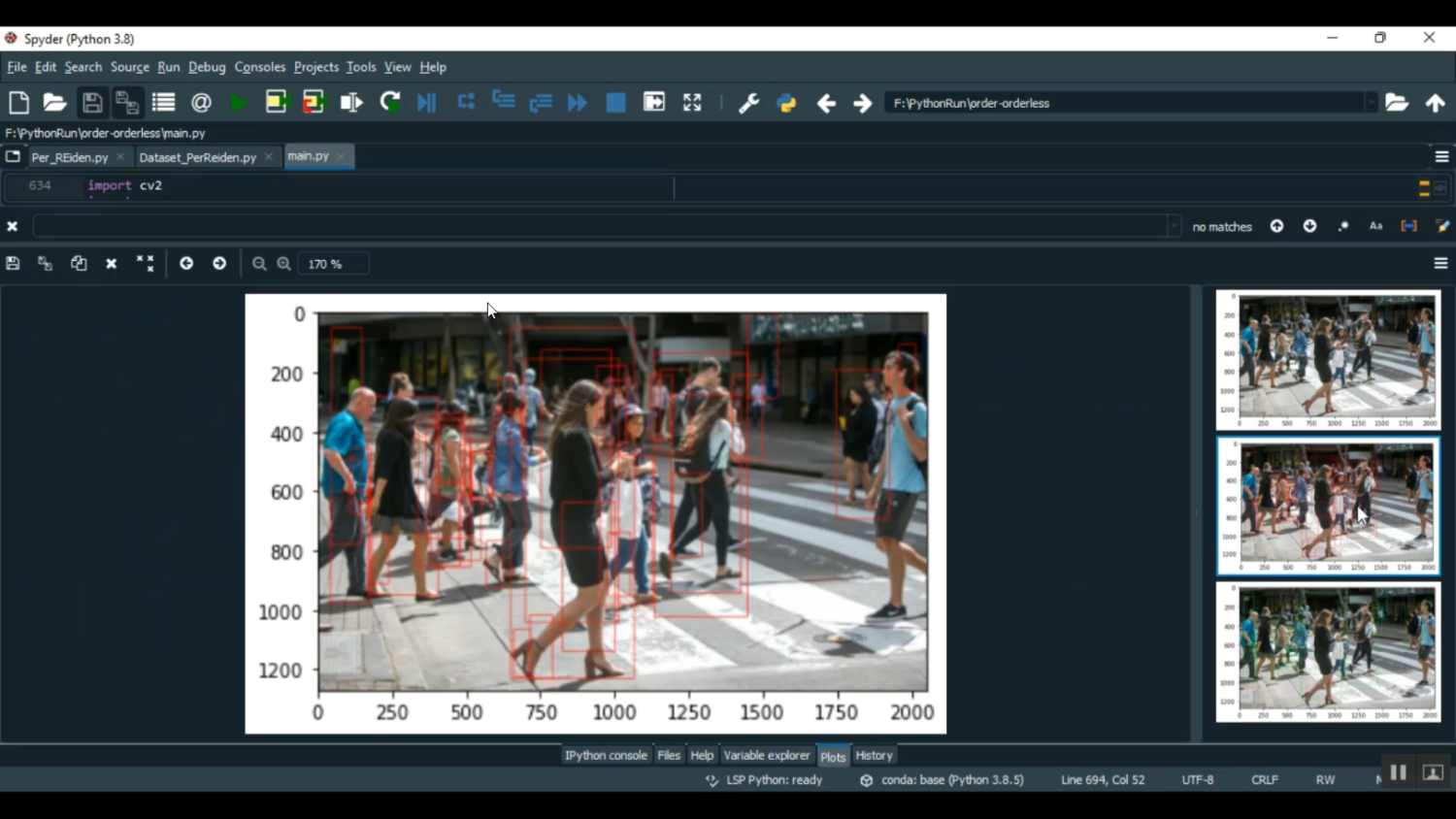This screenshot has width=1456, height=819.
Task: Open the Plots pane options menu
Action: pyautogui.click(x=1440, y=263)
